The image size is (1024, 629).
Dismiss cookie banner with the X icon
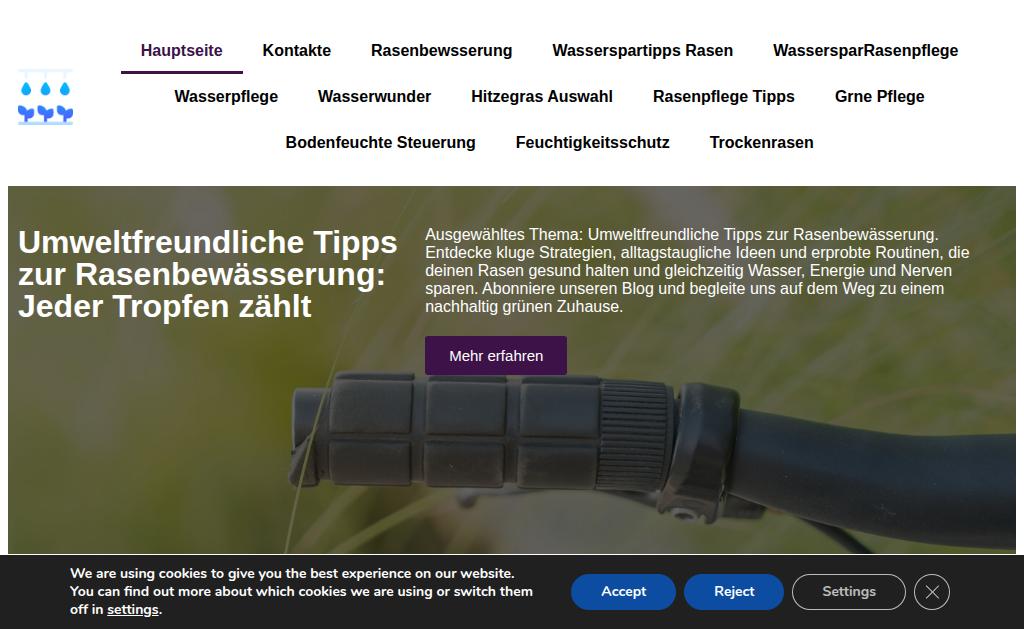coord(931,592)
